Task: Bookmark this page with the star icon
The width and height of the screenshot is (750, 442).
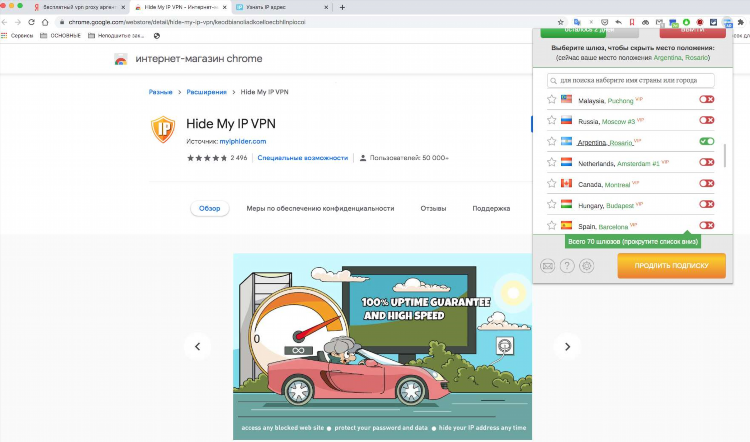Action: point(561,22)
